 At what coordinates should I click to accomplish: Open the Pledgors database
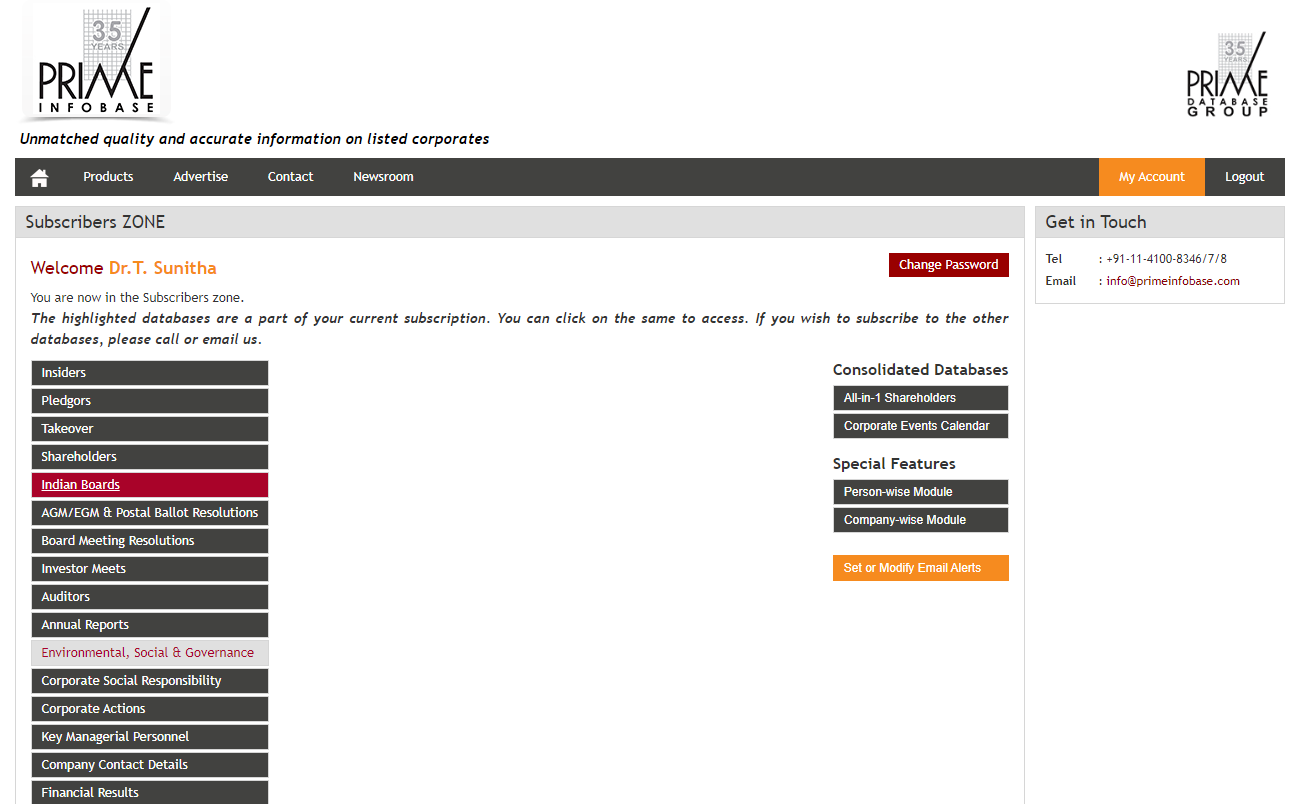tap(66, 401)
